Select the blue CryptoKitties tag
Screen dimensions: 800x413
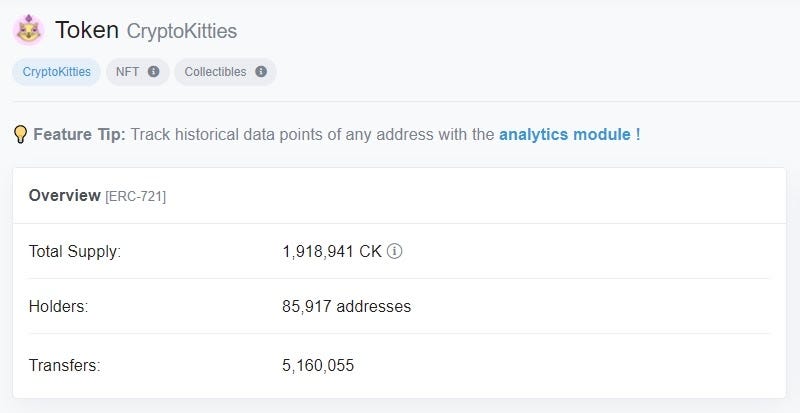tap(57, 71)
